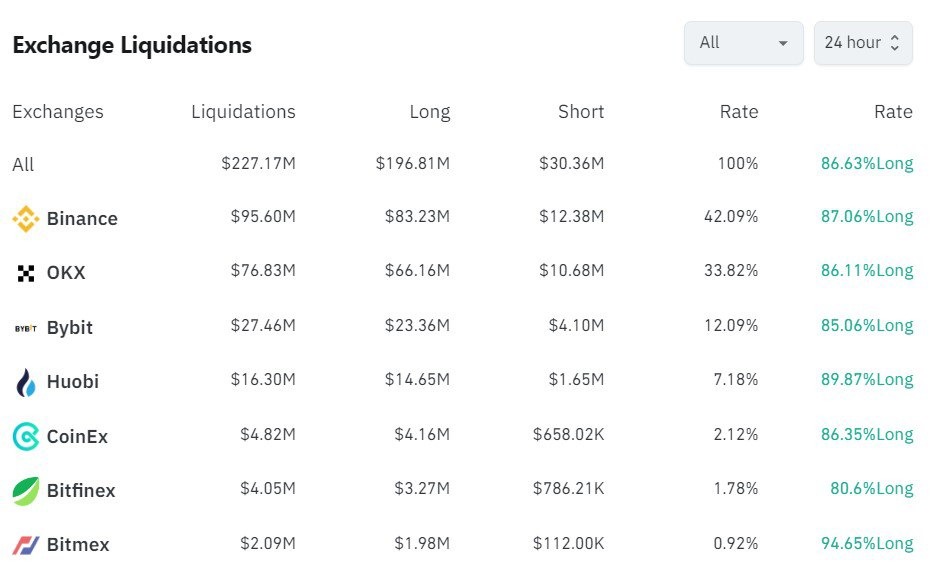Click the CoinEx logo icon
This screenshot has height=570, width=932.
(x=25, y=436)
